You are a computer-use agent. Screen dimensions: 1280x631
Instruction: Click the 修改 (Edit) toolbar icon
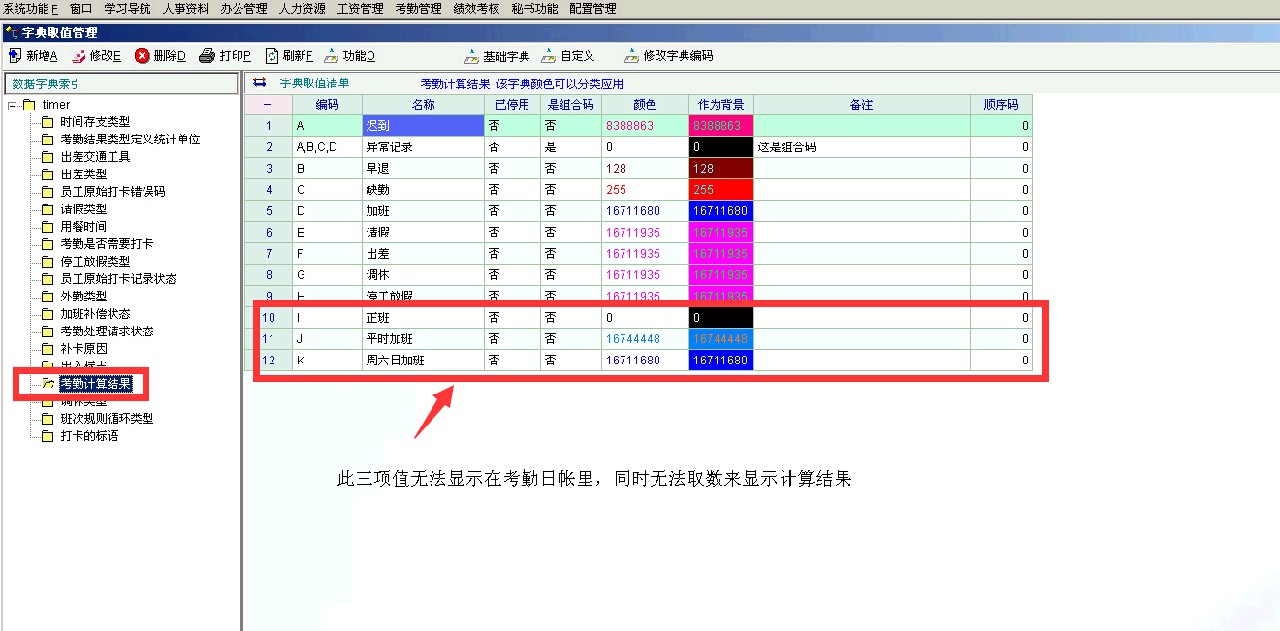tap(79, 56)
